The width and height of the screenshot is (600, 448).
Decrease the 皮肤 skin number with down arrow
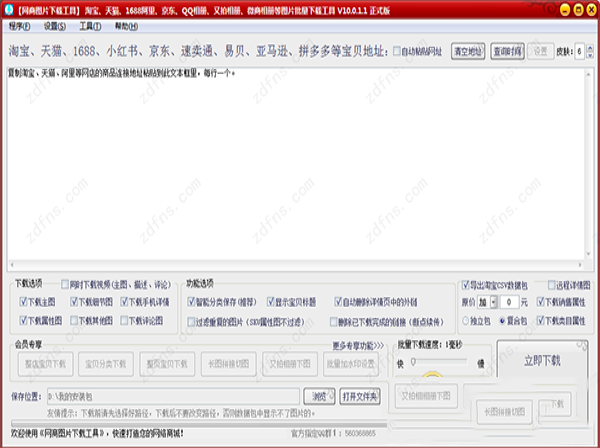[x=590, y=55]
